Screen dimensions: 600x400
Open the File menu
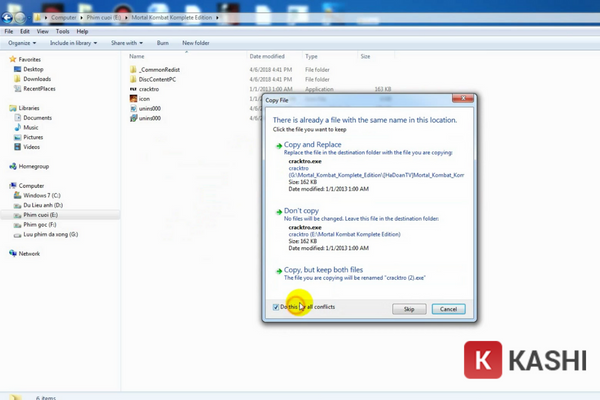click(8, 31)
